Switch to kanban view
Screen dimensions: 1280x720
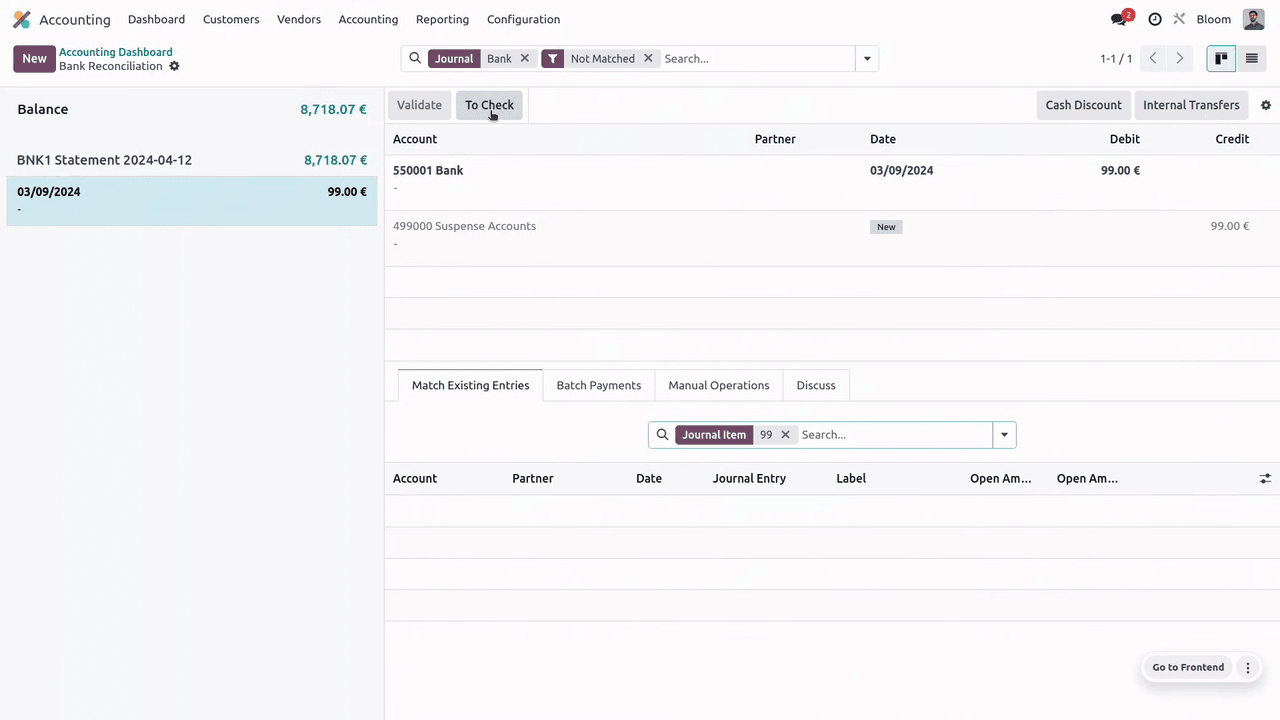[x=1221, y=59]
